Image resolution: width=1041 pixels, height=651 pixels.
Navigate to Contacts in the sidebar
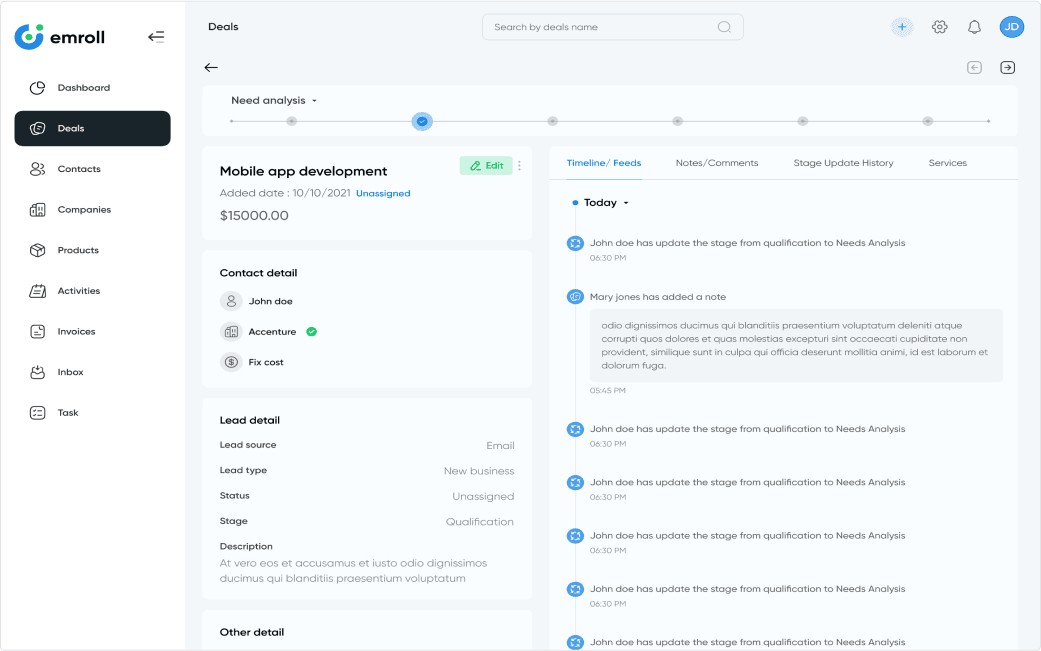pyautogui.click(x=78, y=169)
